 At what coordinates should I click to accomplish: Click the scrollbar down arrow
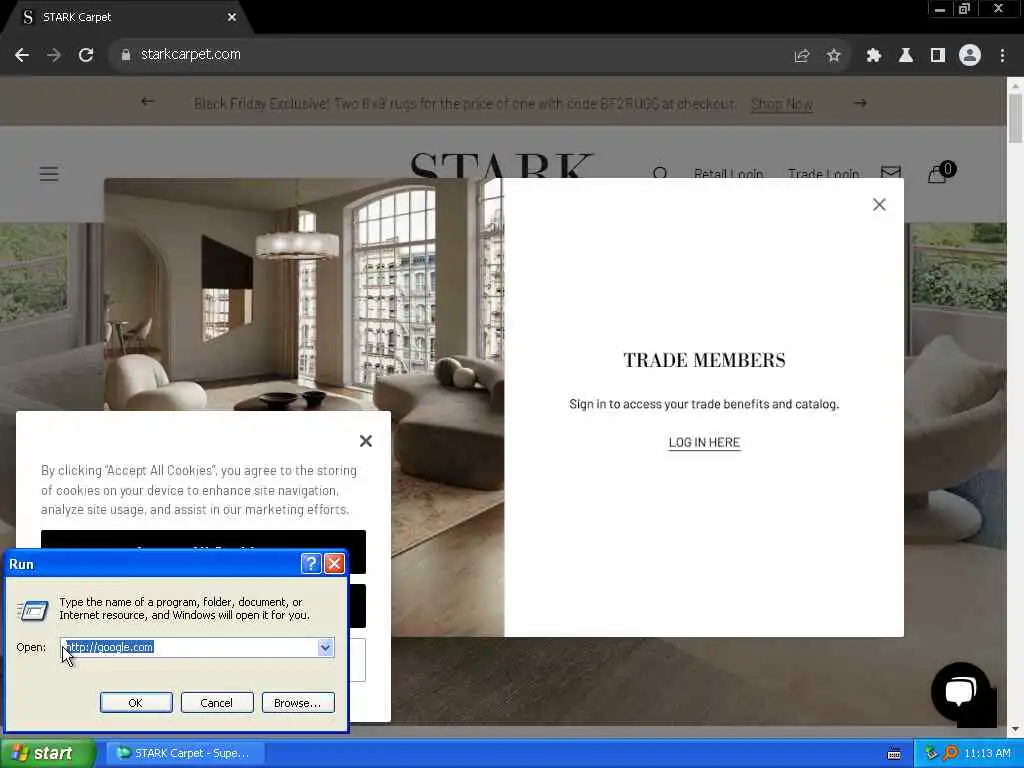1016,728
